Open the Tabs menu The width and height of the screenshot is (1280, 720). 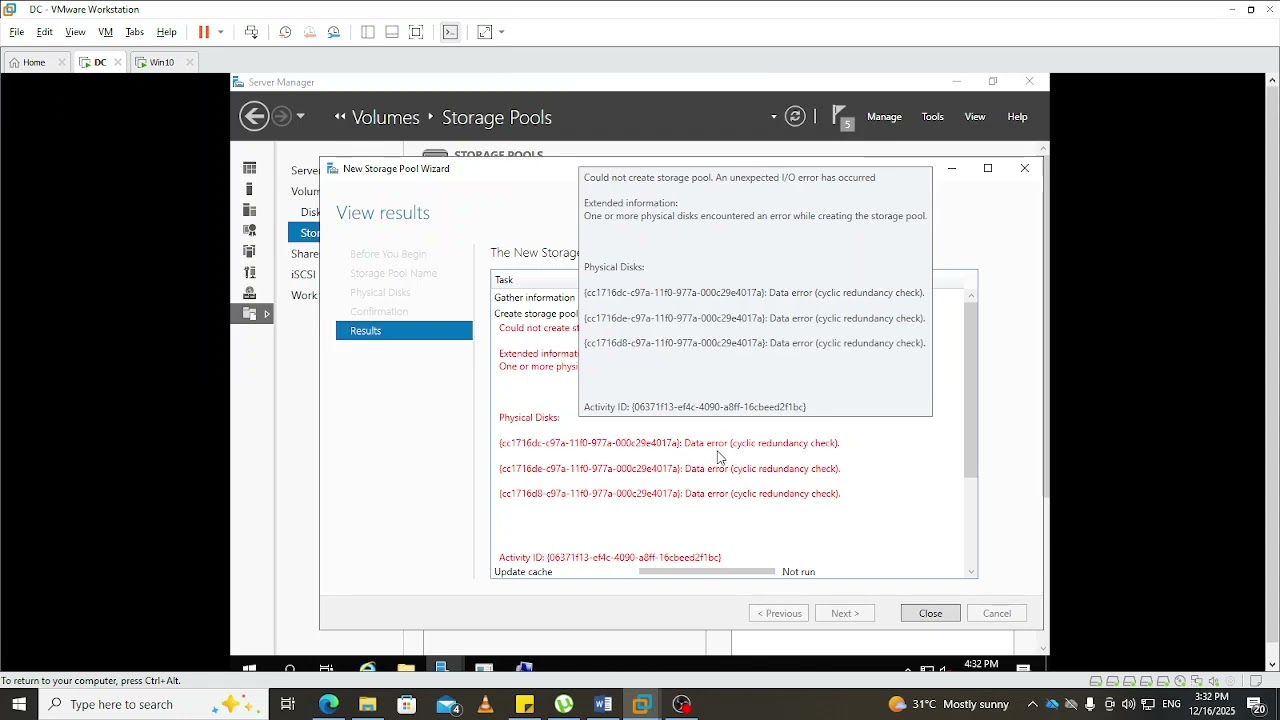[135, 32]
